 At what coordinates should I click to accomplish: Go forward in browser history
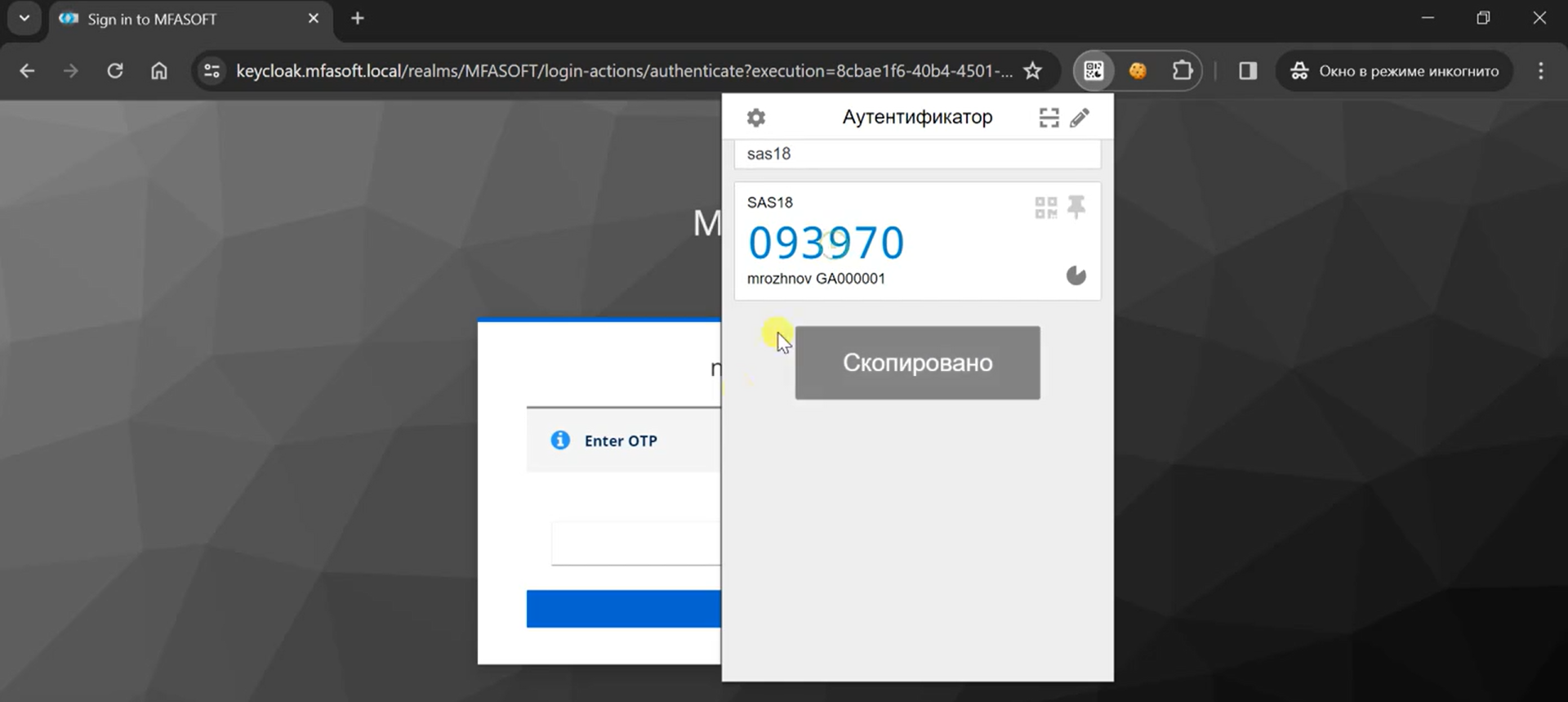(71, 71)
